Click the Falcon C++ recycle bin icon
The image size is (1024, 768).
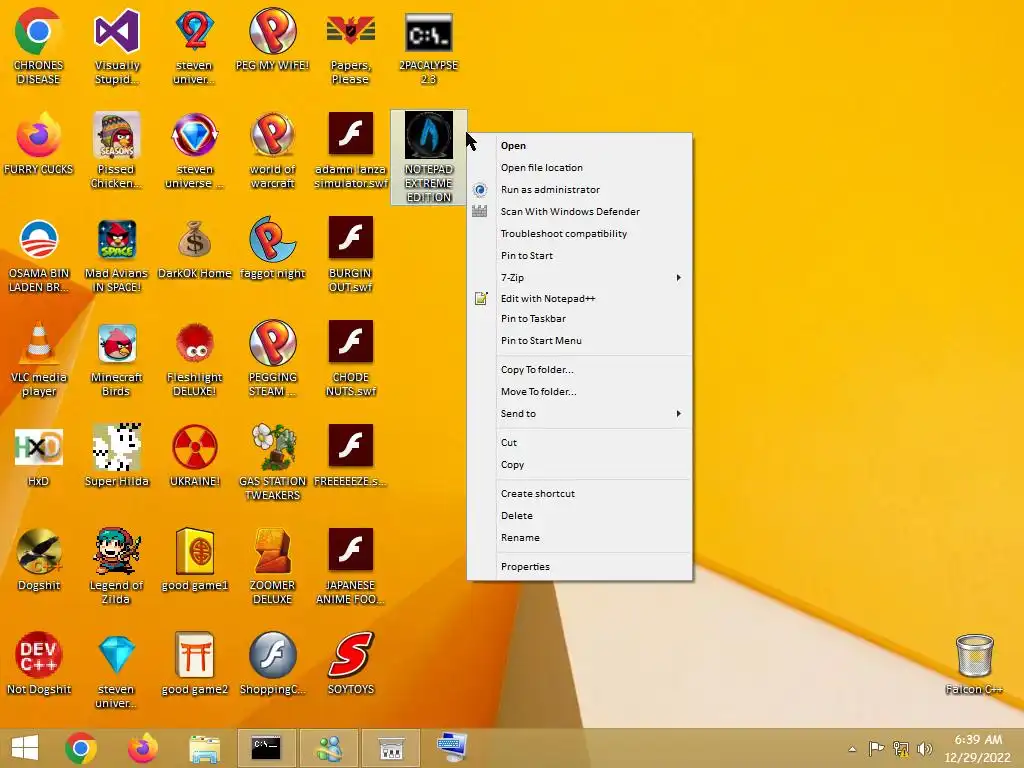[974, 664]
